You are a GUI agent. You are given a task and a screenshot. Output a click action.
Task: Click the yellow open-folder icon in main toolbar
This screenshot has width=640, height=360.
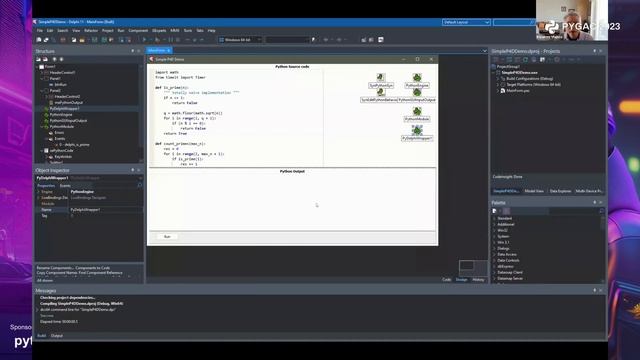[82, 40]
